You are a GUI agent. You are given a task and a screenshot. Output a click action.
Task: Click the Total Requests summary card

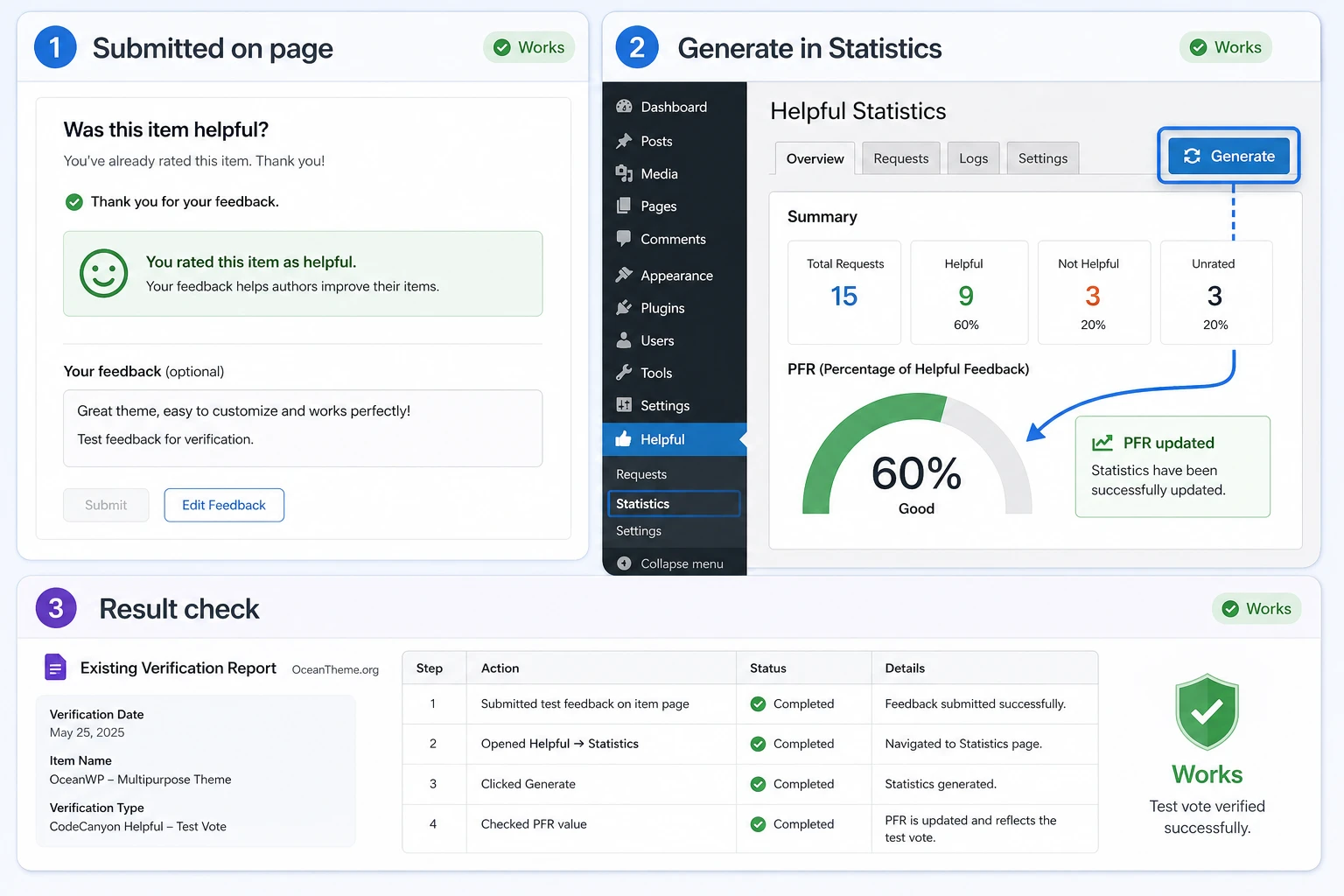tap(844, 292)
